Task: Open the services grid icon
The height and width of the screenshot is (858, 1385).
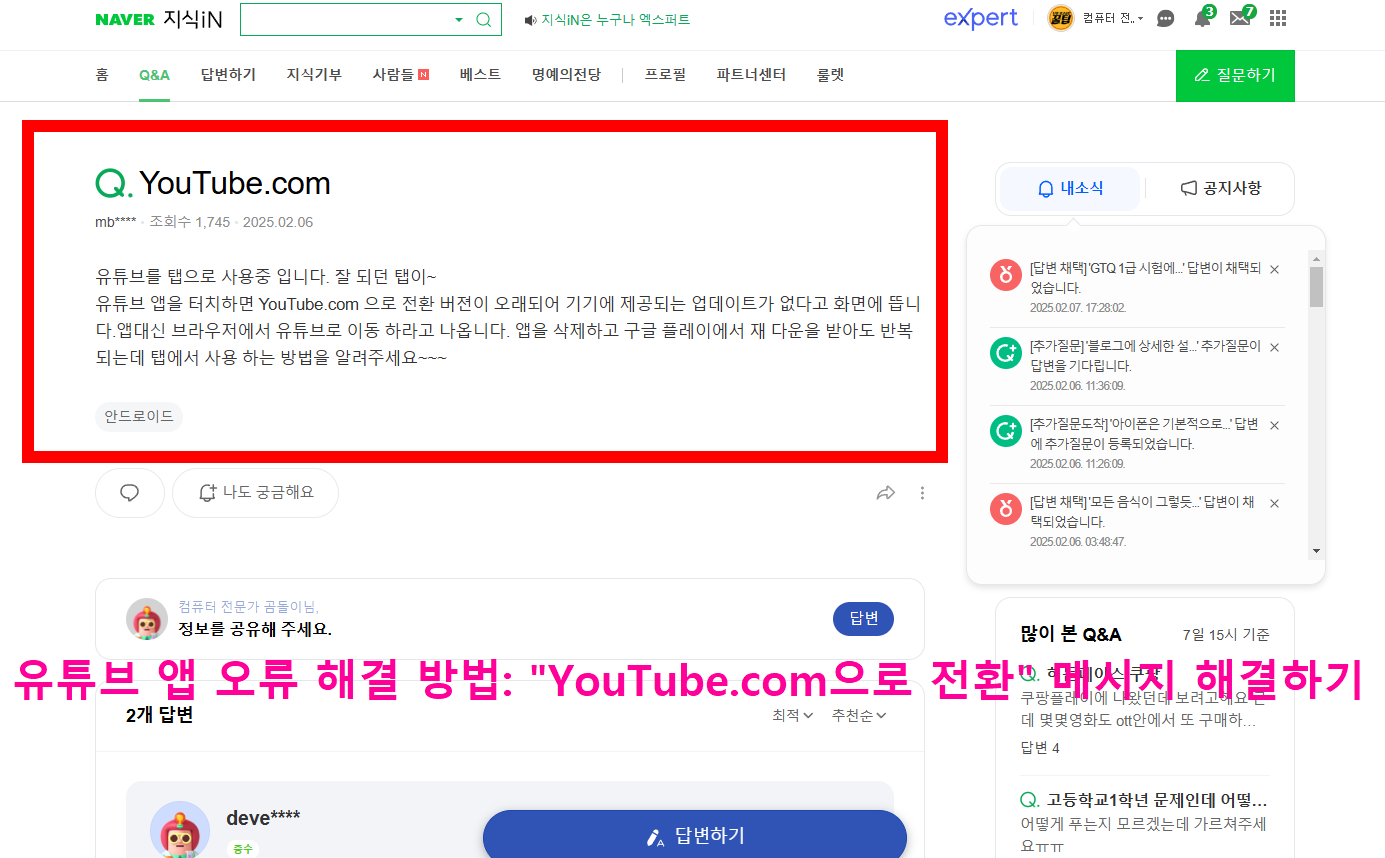Action: [x=1278, y=18]
